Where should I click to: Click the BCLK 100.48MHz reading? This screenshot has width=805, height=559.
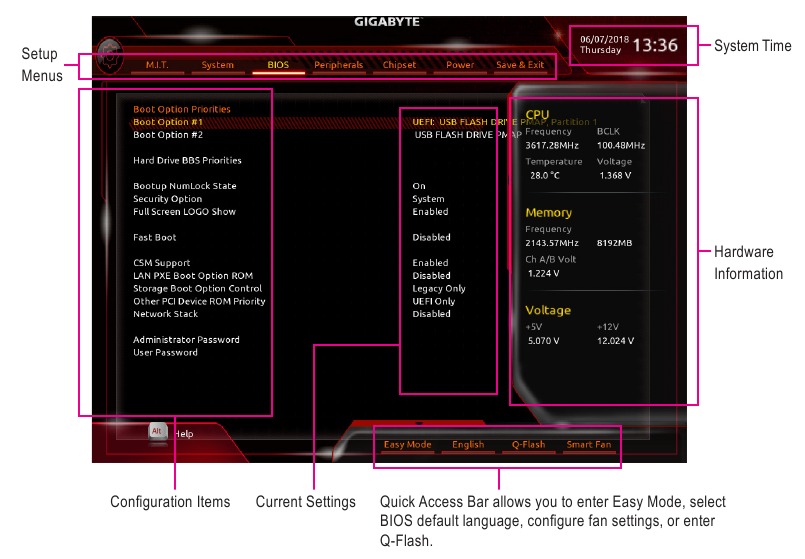point(621,146)
